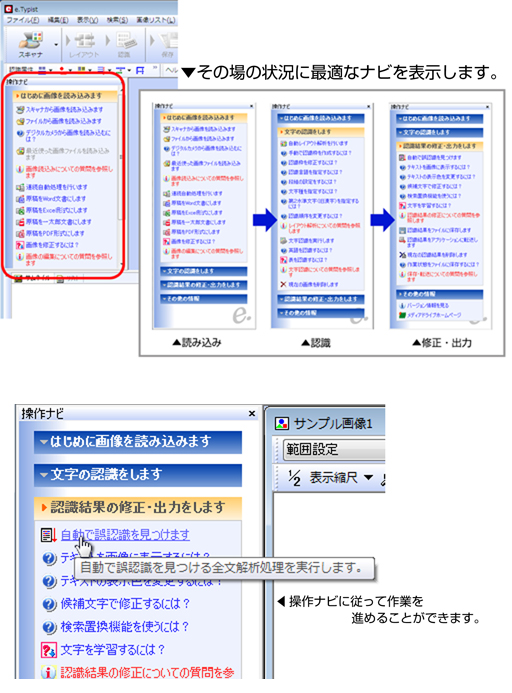Click icon beside 連続自動処理を行います in main window
The width and height of the screenshot is (512, 693).
[20, 187]
